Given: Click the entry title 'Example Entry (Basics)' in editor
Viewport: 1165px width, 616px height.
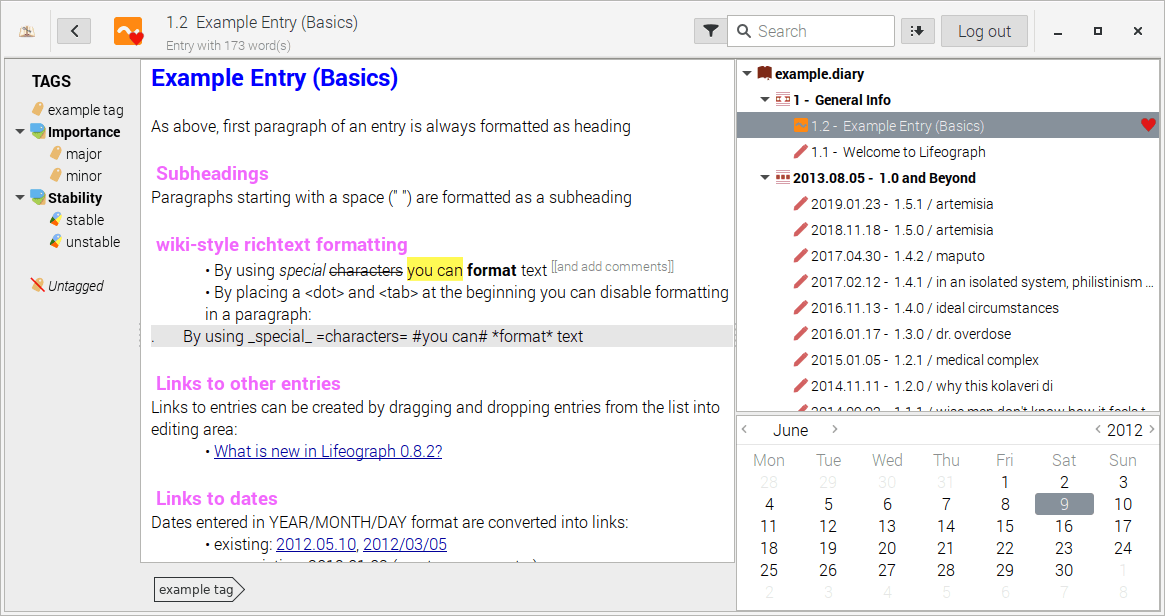Looking at the screenshot, I should click(x=274, y=78).
